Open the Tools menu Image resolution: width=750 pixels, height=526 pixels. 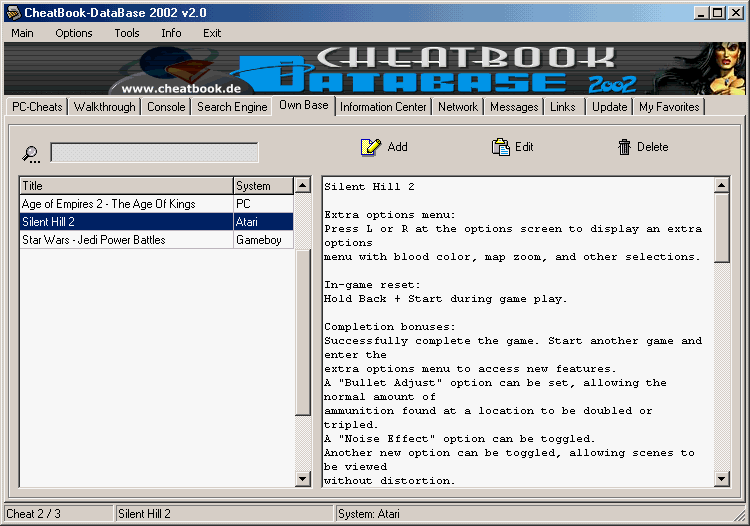coord(127,33)
